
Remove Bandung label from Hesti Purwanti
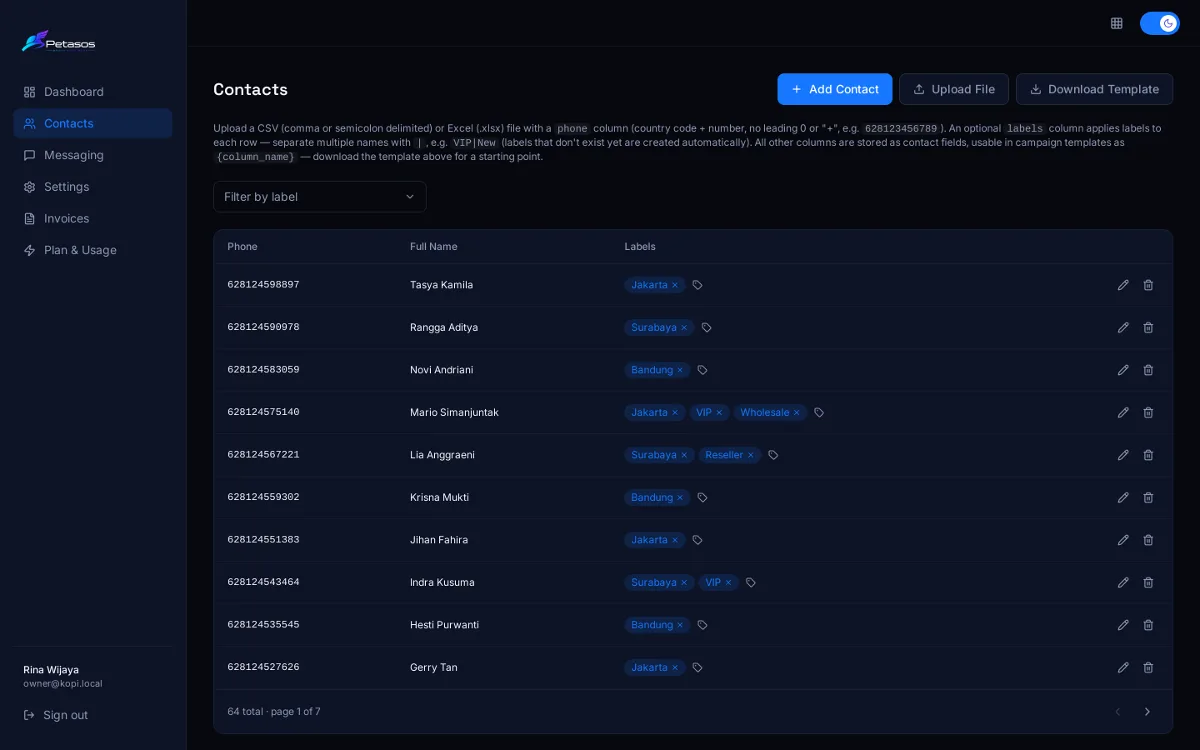click(x=680, y=625)
